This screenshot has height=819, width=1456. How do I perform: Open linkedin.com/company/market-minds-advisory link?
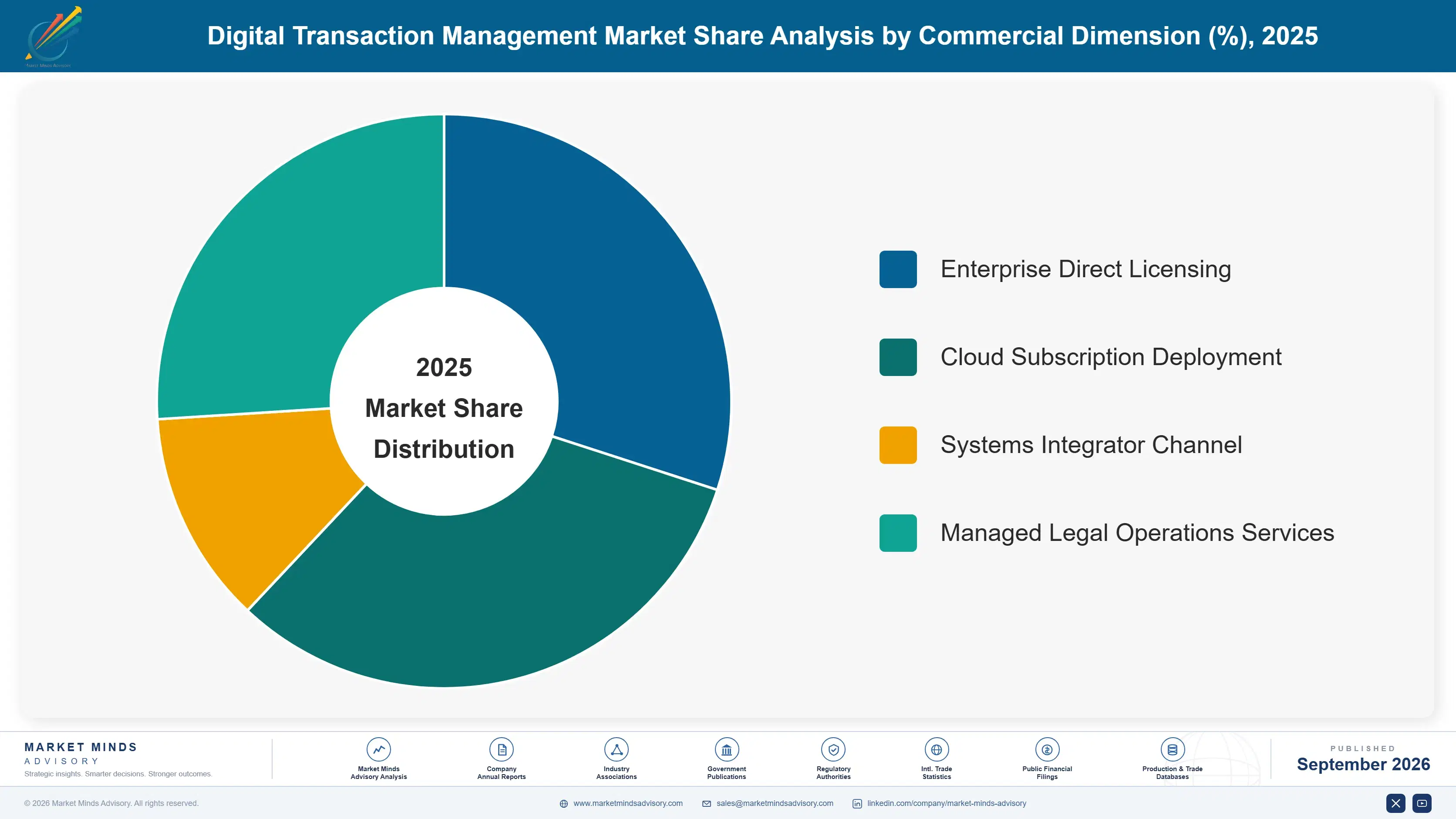pyautogui.click(x=947, y=803)
